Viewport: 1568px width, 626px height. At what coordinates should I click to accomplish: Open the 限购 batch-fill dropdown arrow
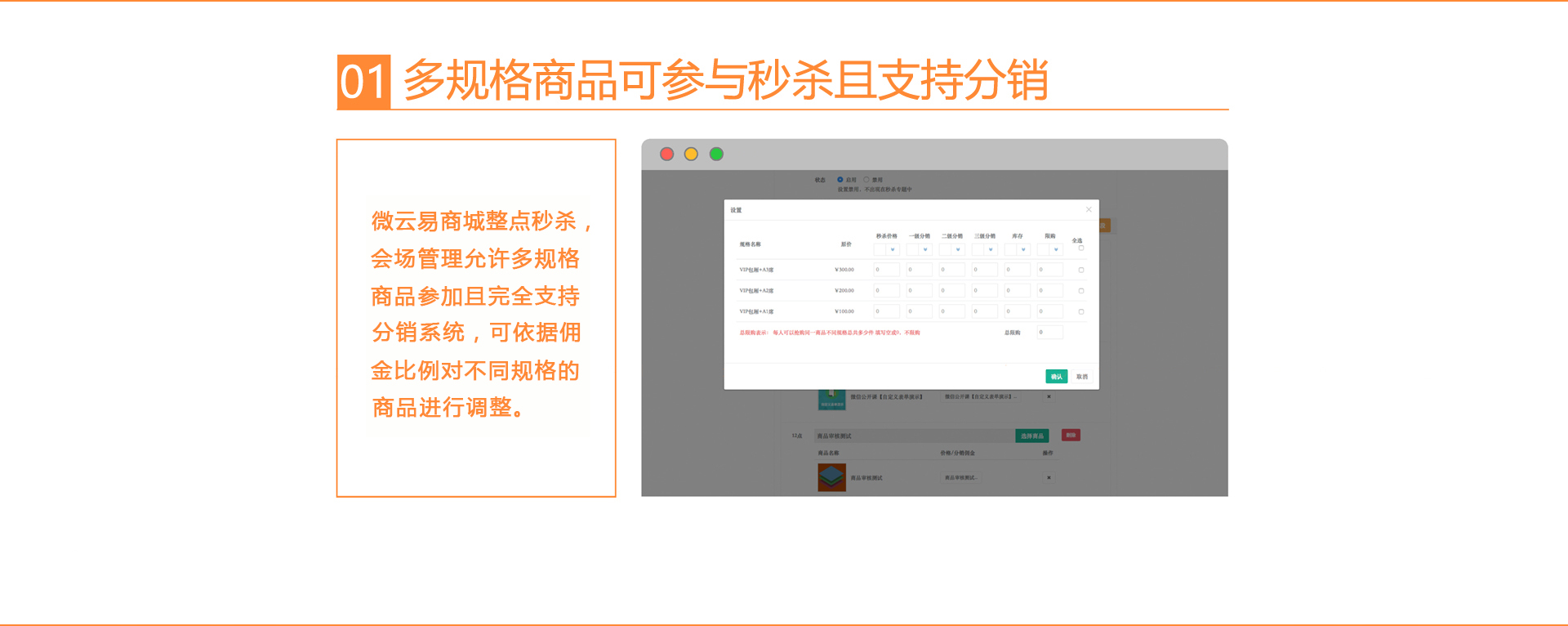point(1056,249)
